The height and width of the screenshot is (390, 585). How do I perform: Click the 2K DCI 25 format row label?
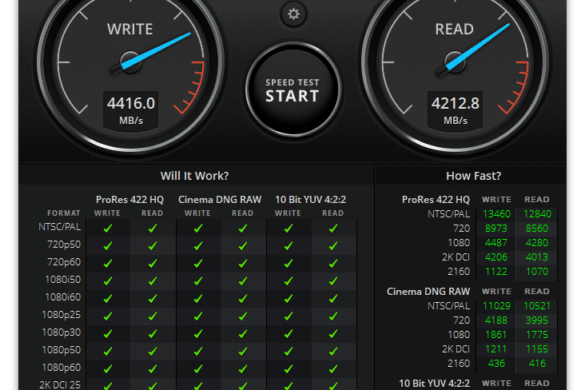tap(60, 384)
